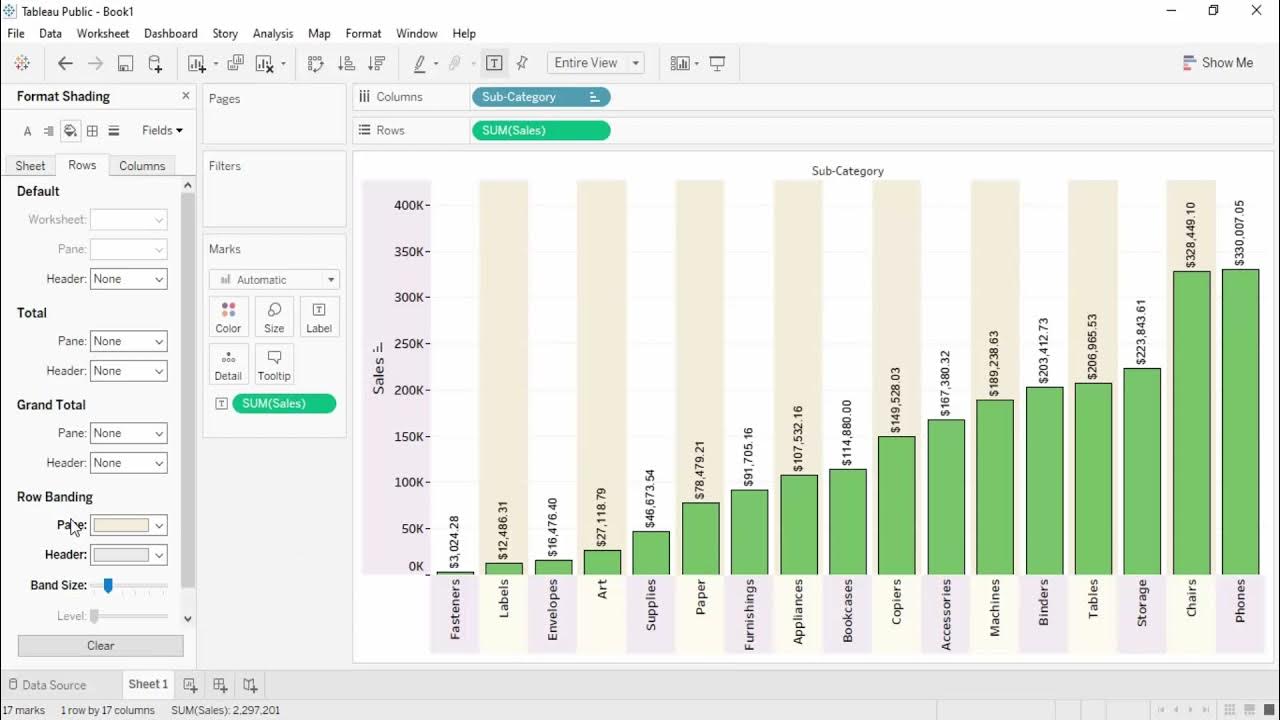
Task: Open the Show/Hide Cards icon
Action: 680,63
